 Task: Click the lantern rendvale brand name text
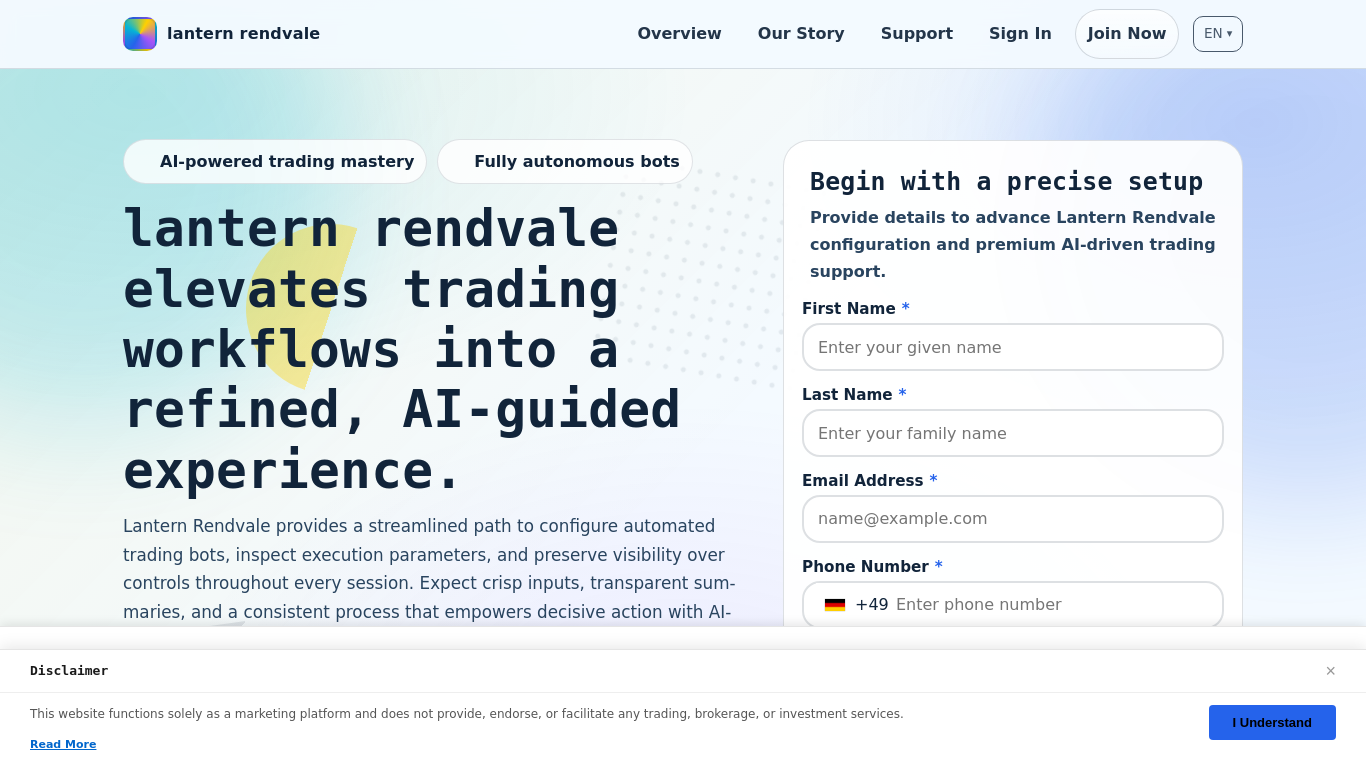point(244,34)
